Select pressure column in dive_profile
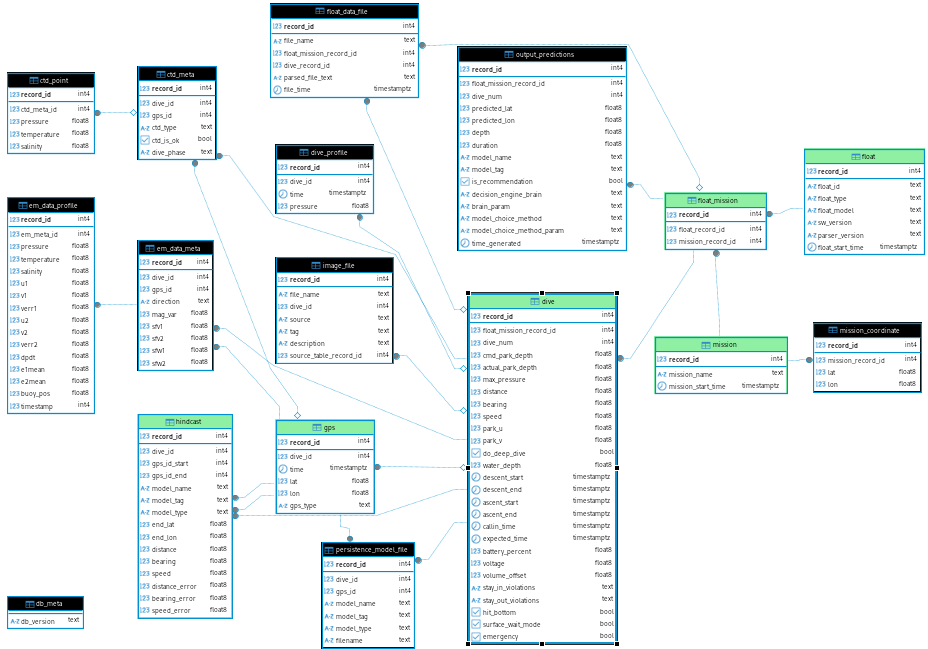928x649 pixels. coord(324,206)
